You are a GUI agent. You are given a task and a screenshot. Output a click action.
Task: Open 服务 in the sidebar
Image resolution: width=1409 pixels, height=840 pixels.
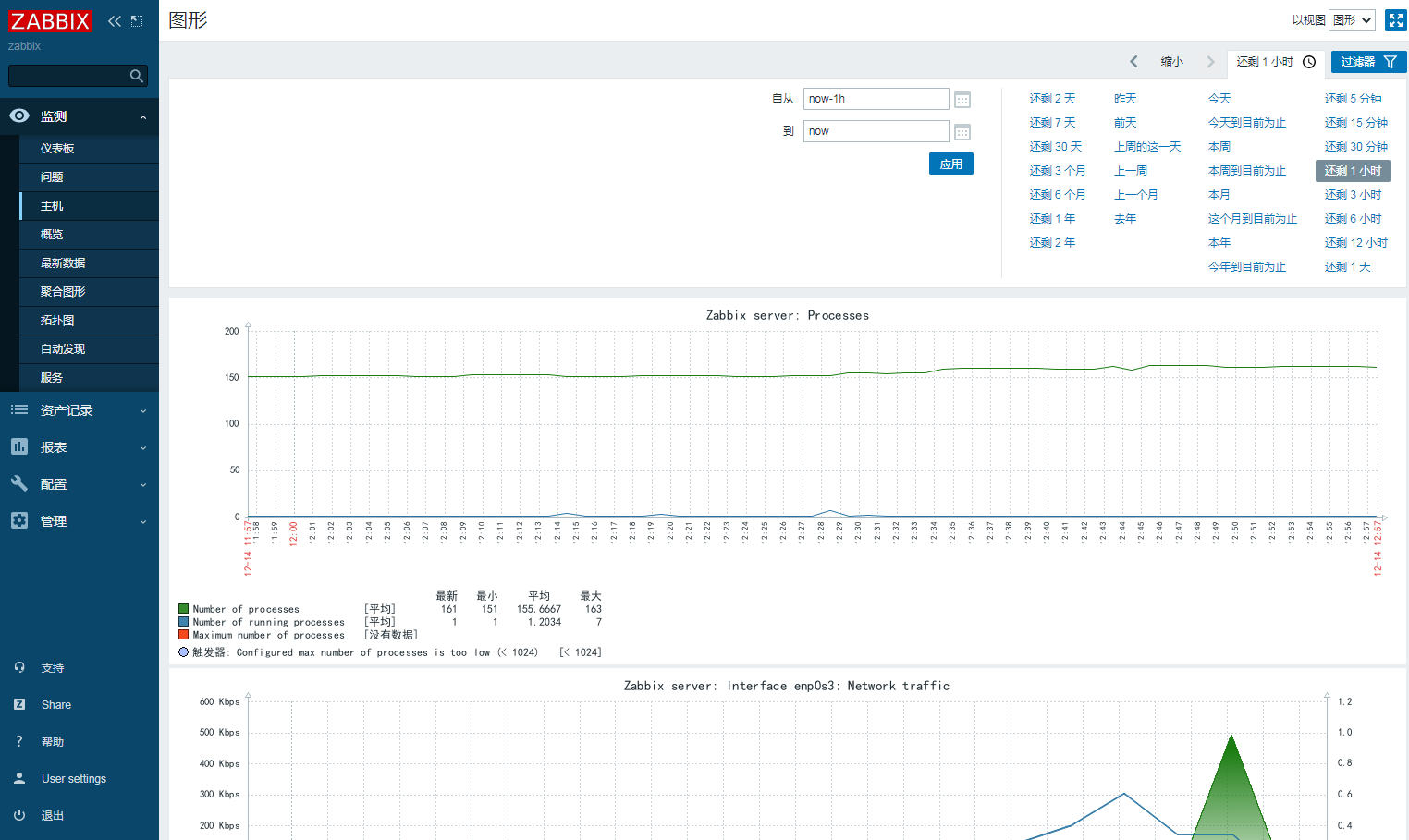tap(89, 378)
